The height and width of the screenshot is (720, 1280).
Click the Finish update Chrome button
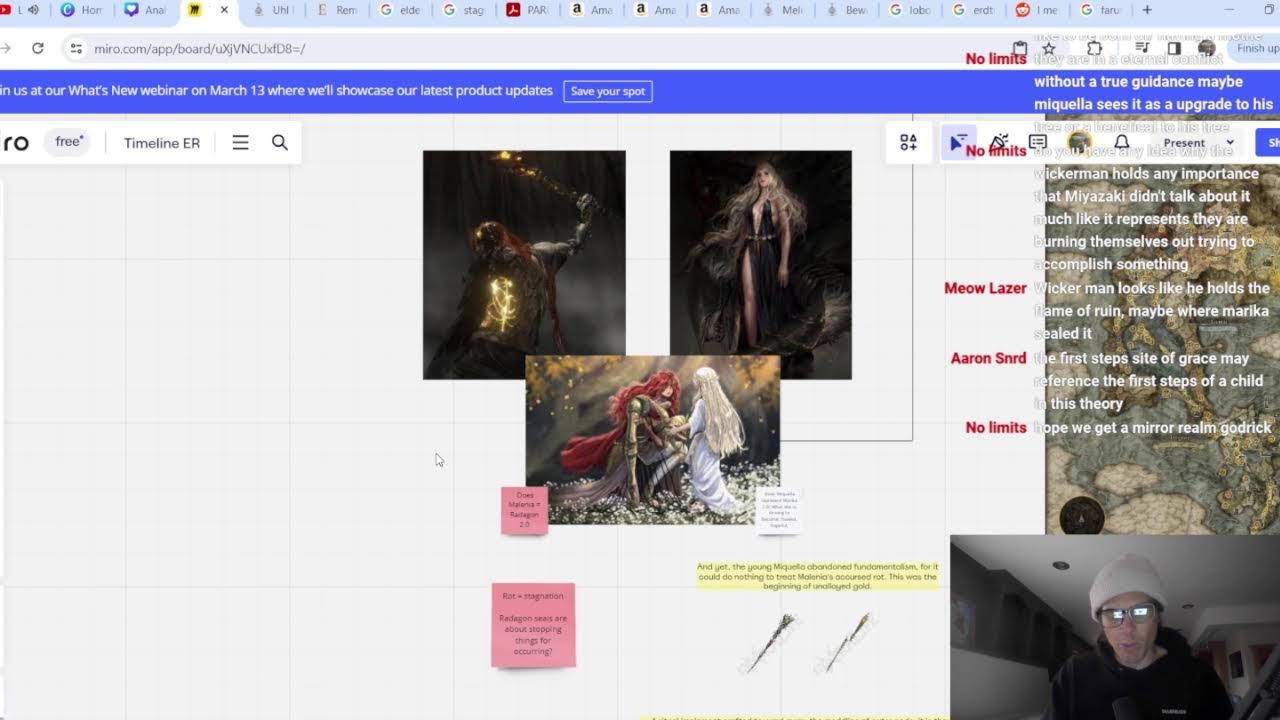(1255, 48)
